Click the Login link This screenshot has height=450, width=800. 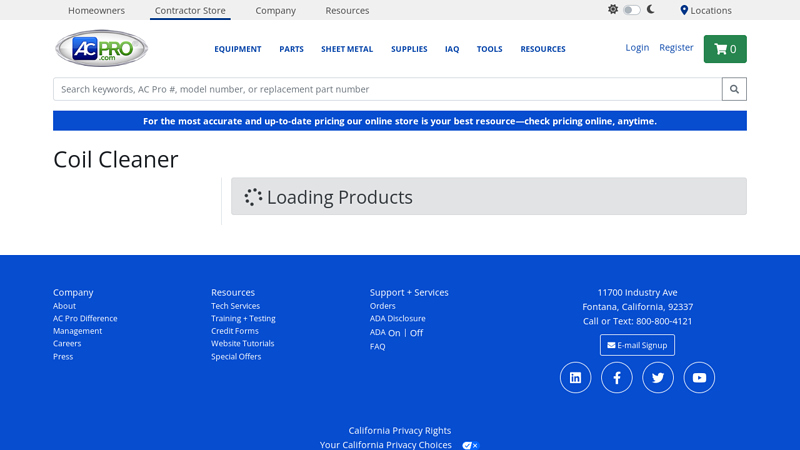pos(637,47)
